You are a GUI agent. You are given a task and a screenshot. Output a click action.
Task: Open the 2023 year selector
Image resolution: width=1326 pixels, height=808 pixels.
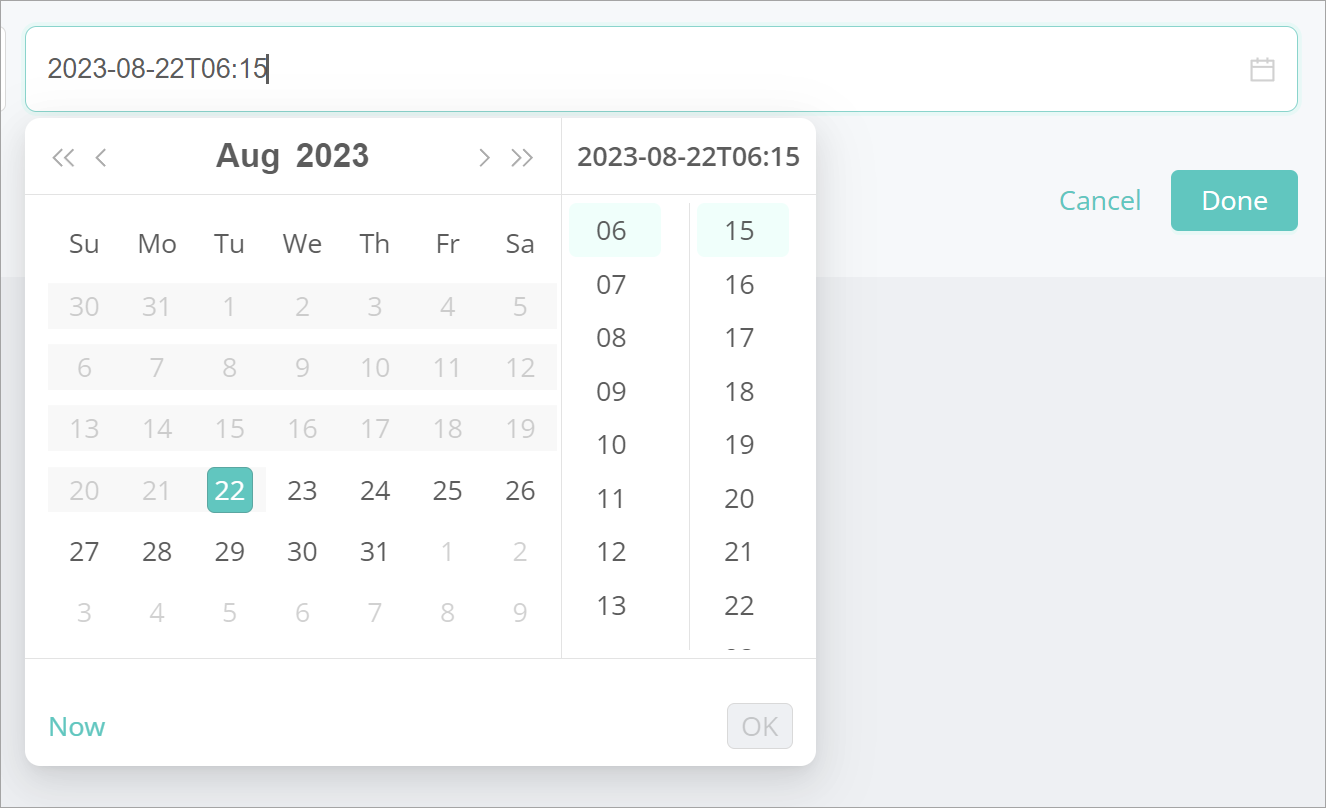(333, 156)
